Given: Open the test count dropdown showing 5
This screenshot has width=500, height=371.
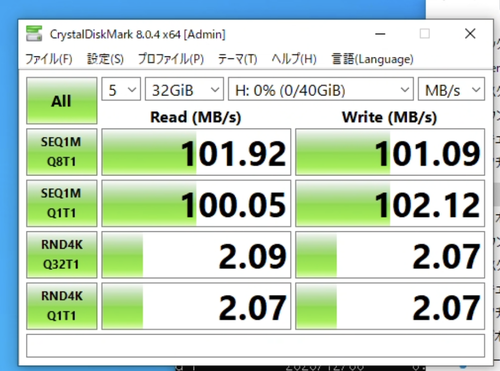Looking at the screenshot, I should pyautogui.click(x=121, y=89).
